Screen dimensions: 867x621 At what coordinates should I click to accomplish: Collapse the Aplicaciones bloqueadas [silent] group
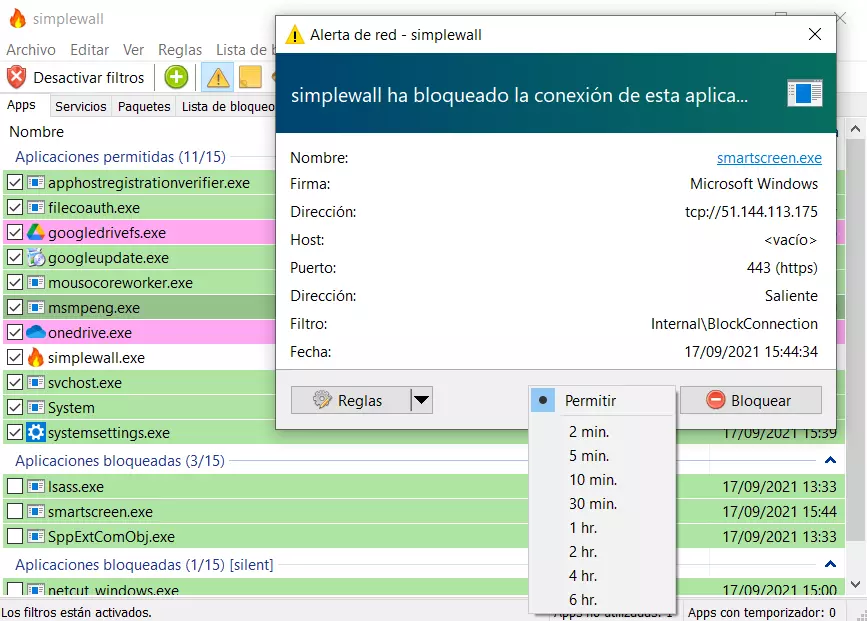(830, 564)
